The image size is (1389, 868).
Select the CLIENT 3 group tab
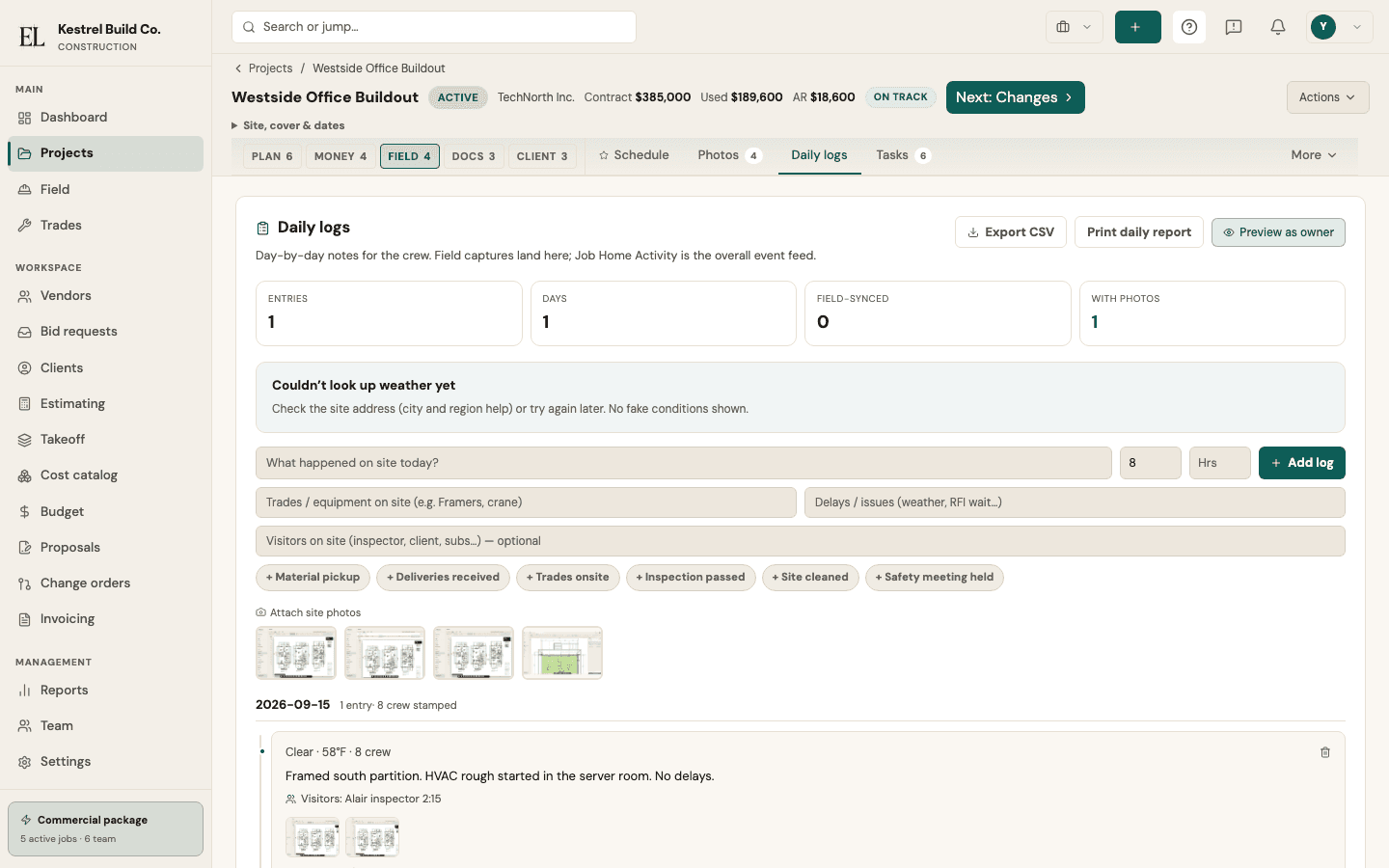(542, 156)
